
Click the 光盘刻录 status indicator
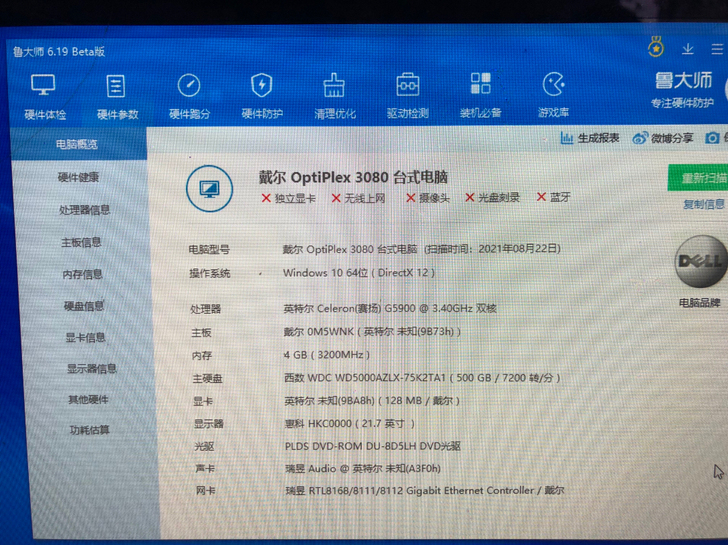492,198
